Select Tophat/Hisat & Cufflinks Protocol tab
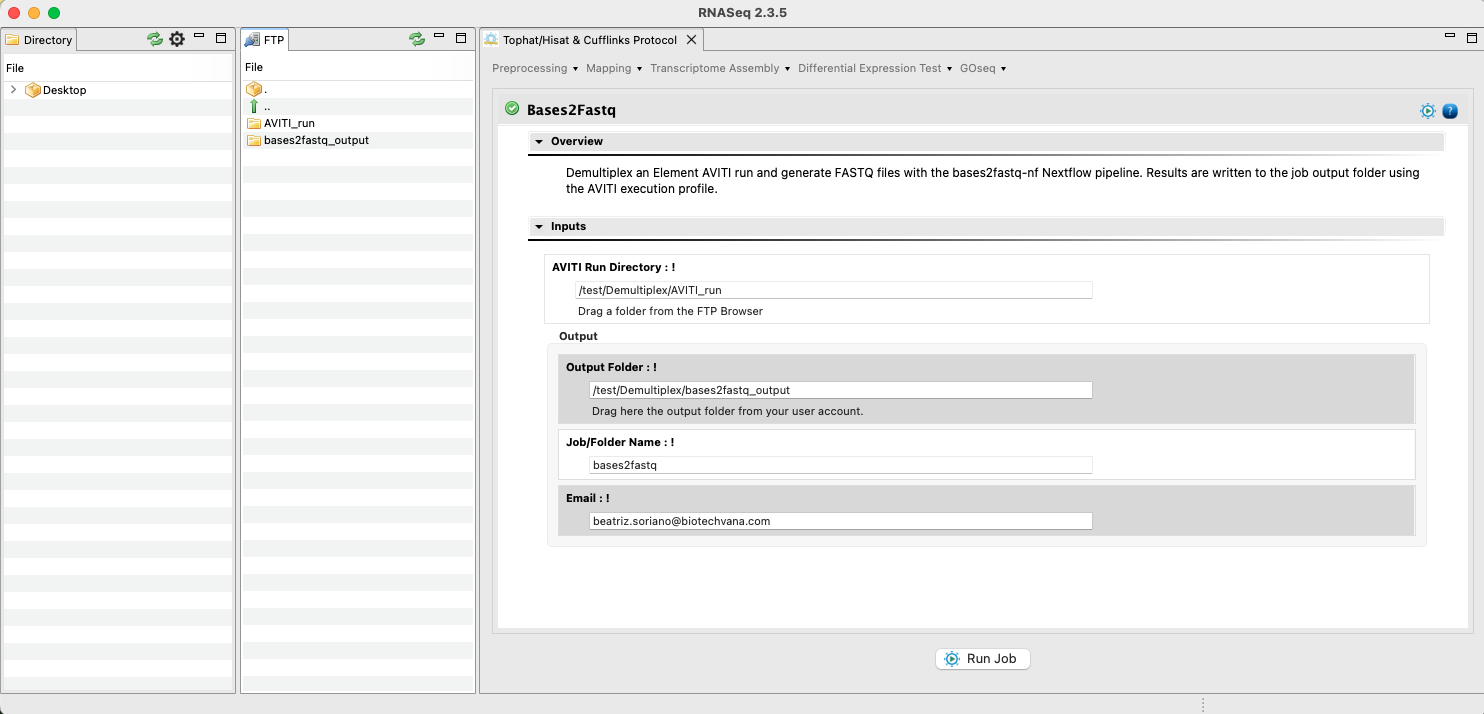Viewport: 1484px width, 714px height. [590, 40]
